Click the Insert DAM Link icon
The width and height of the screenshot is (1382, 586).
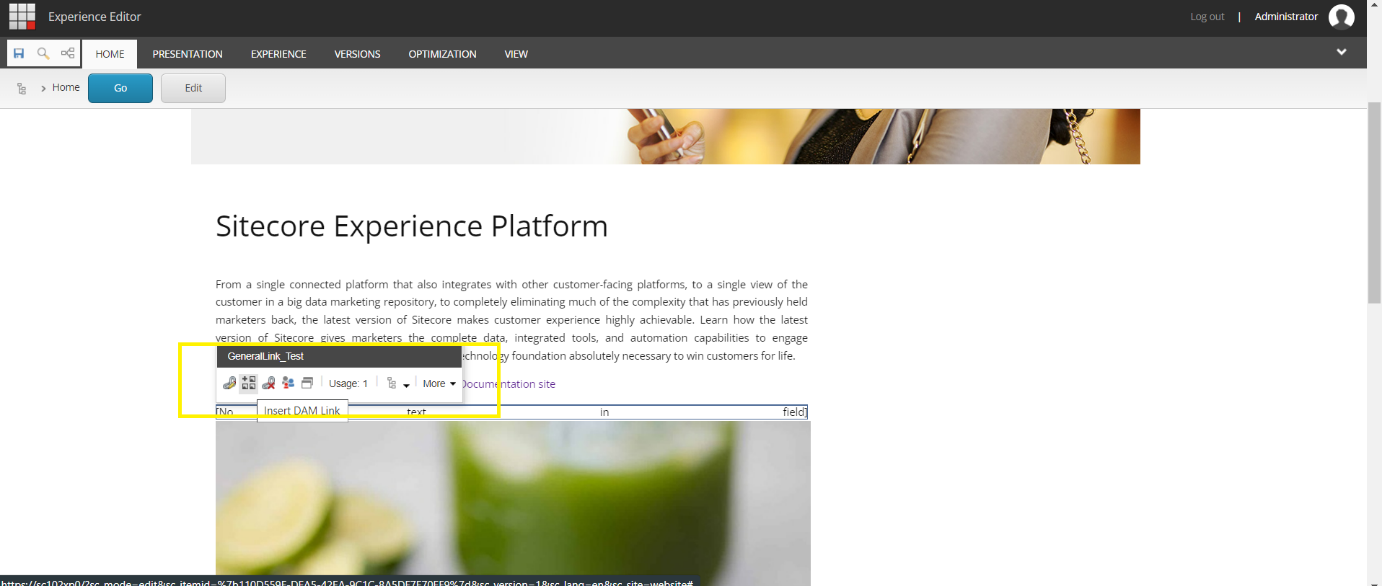pyautogui.click(x=248, y=383)
